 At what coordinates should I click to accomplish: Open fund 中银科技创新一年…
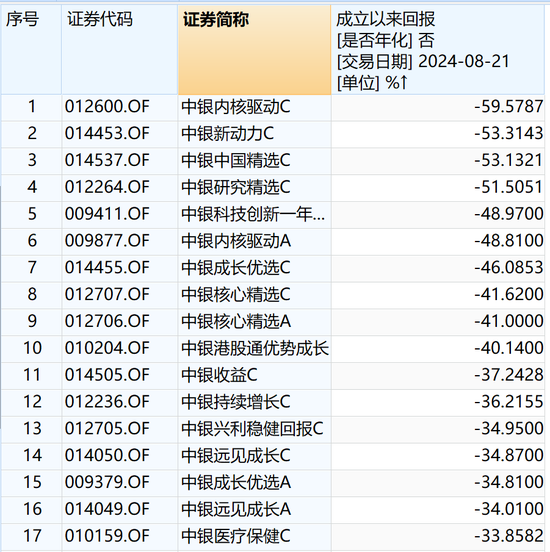253,214
